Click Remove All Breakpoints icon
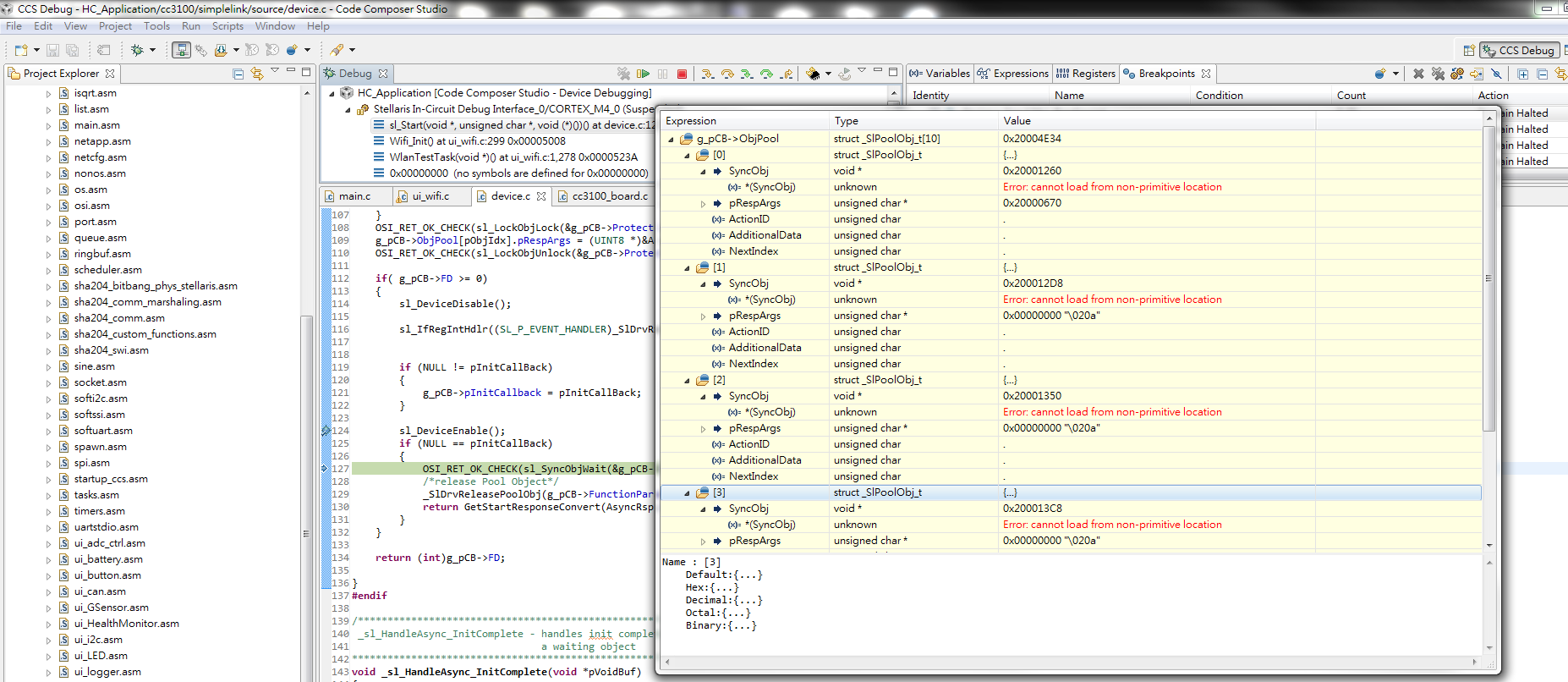 [x=1438, y=74]
